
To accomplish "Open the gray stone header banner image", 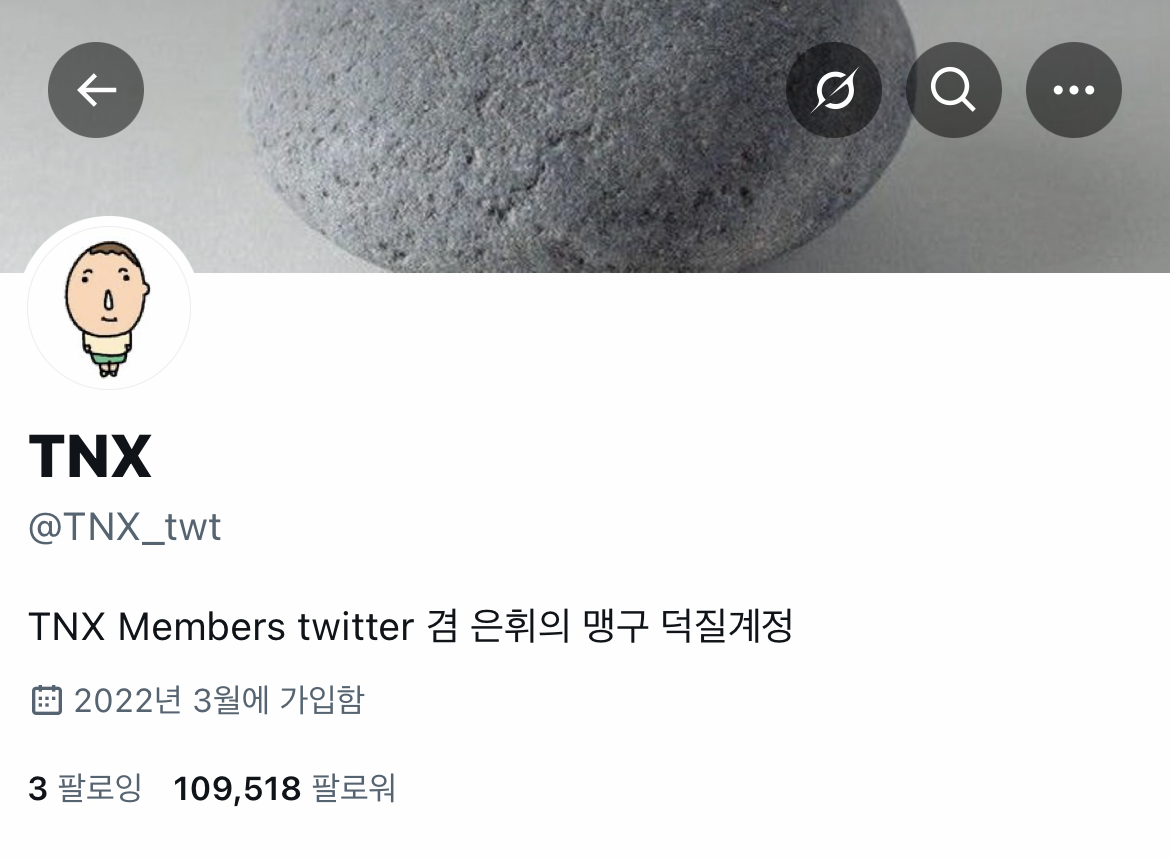I will tap(585, 136).
